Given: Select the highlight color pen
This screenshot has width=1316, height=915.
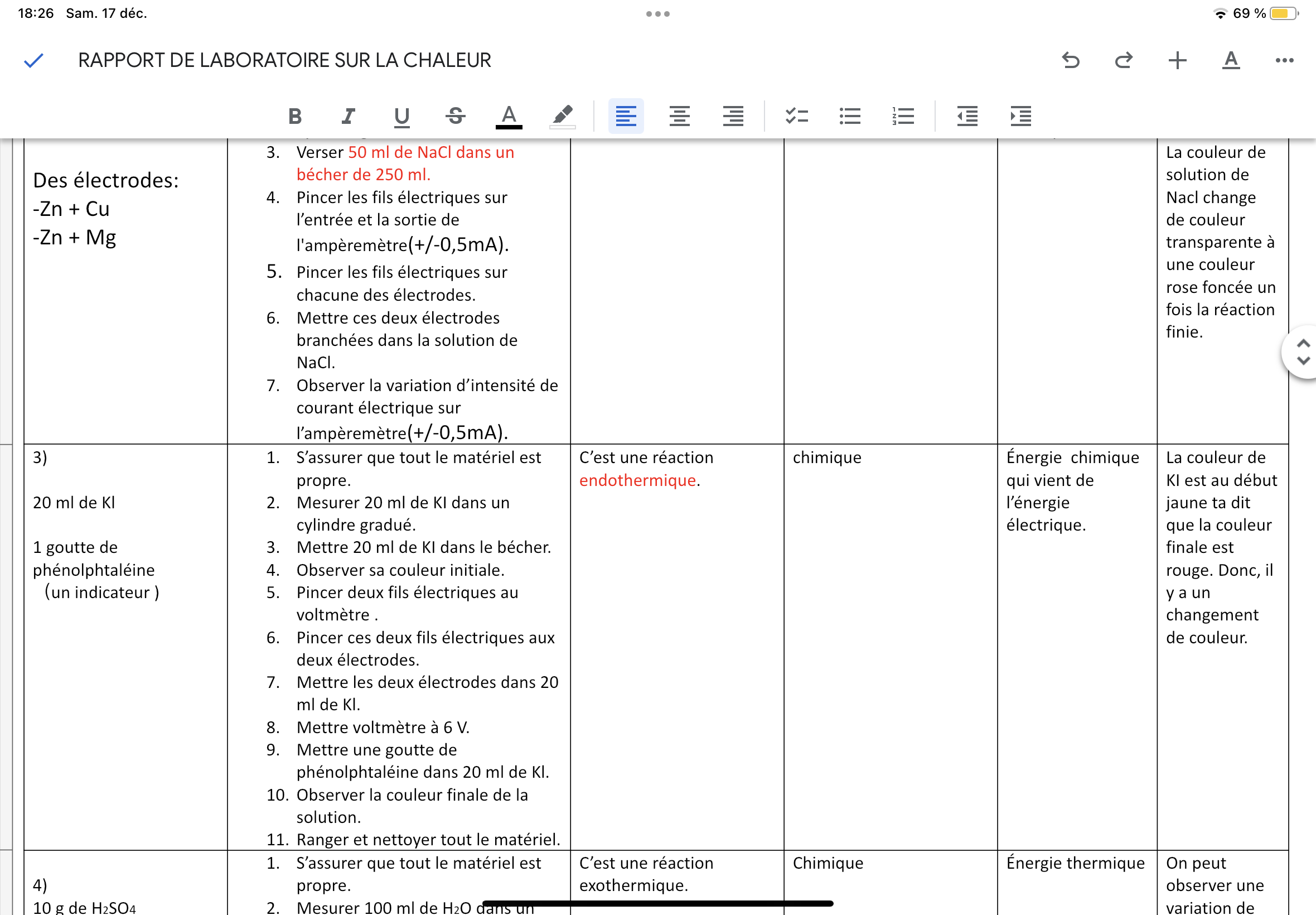Looking at the screenshot, I should (x=562, y=117).
